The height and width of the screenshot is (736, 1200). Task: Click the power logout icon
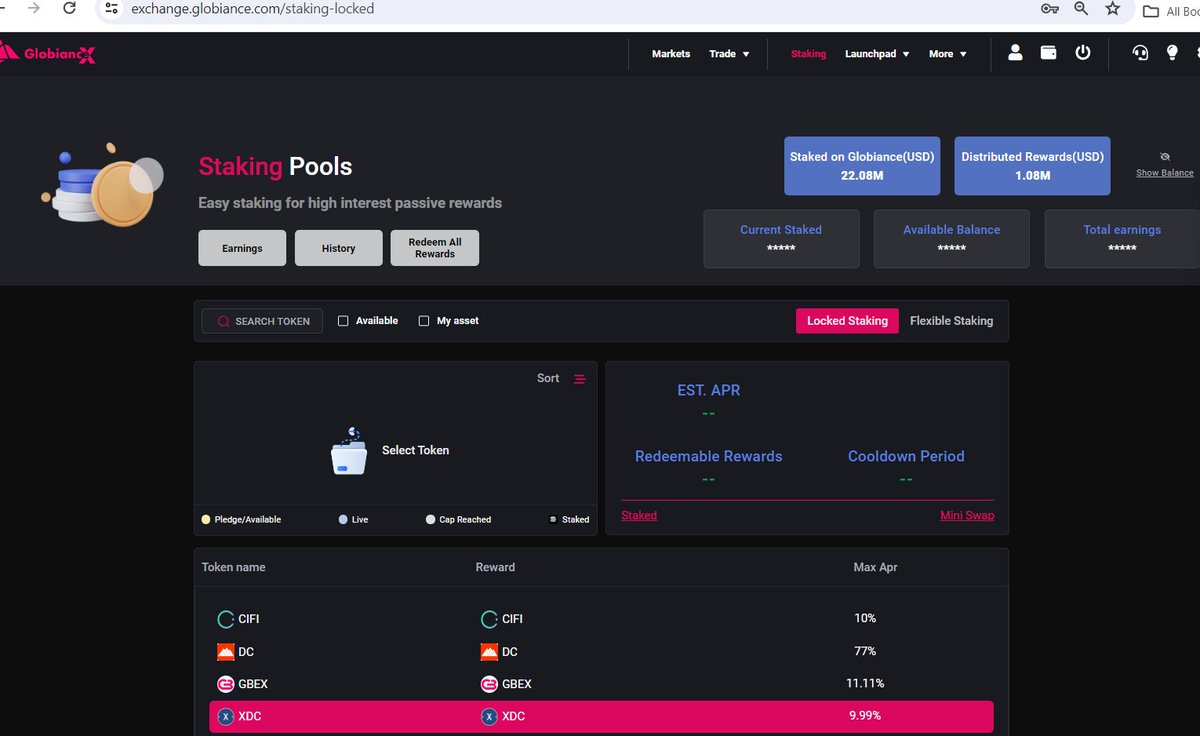(1083, 53)
